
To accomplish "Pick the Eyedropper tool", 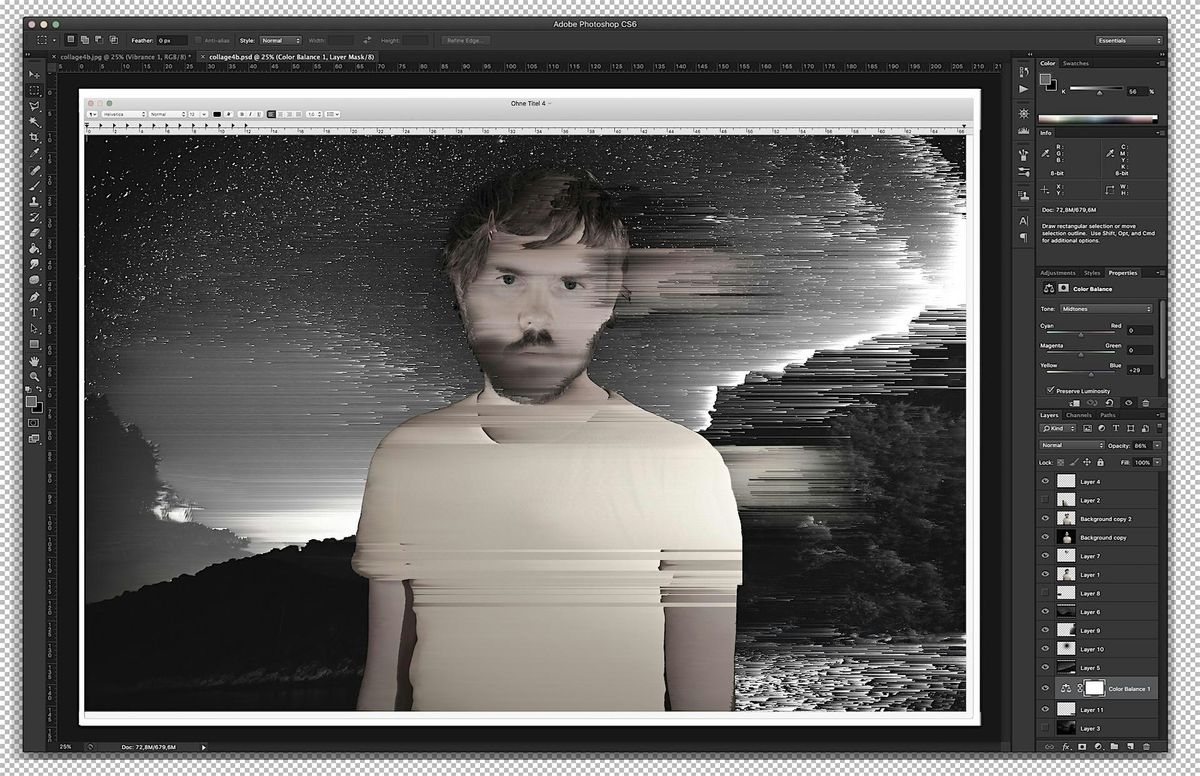I will pos(34,153).
